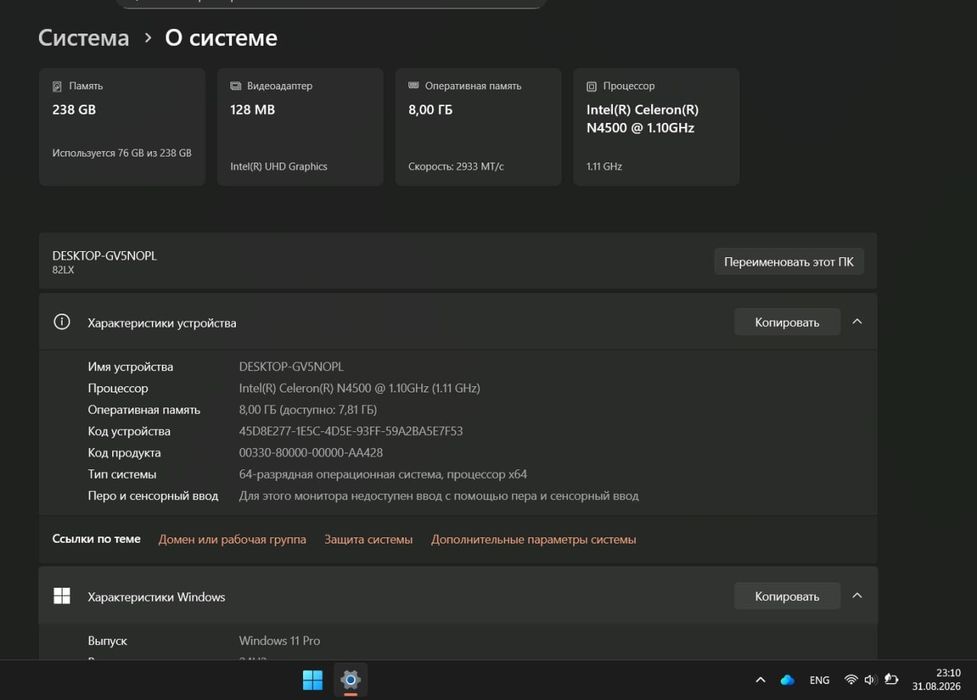Click Intel(R) UHD Graphics text
977x700 pixels.
(279, 166)
